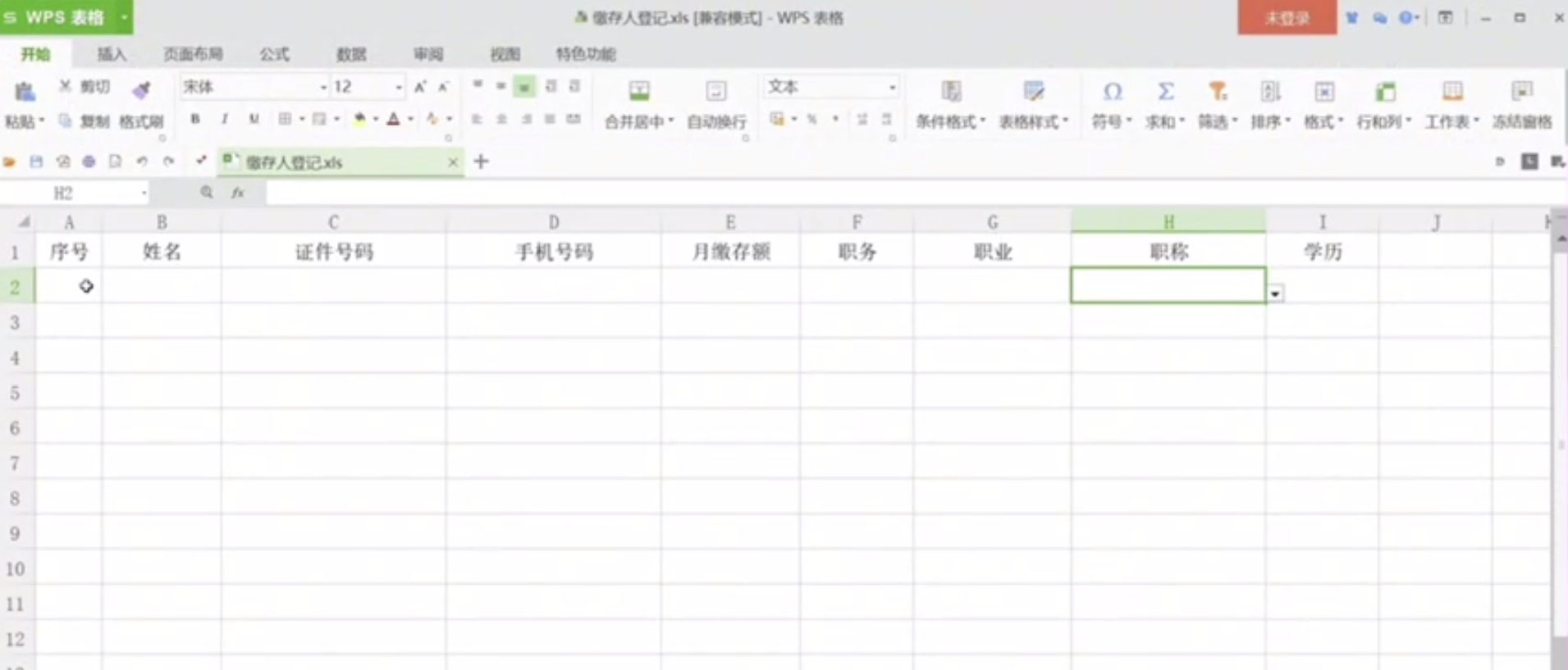Click the vertical scrollbar up arrow

tap(1560, 239)
